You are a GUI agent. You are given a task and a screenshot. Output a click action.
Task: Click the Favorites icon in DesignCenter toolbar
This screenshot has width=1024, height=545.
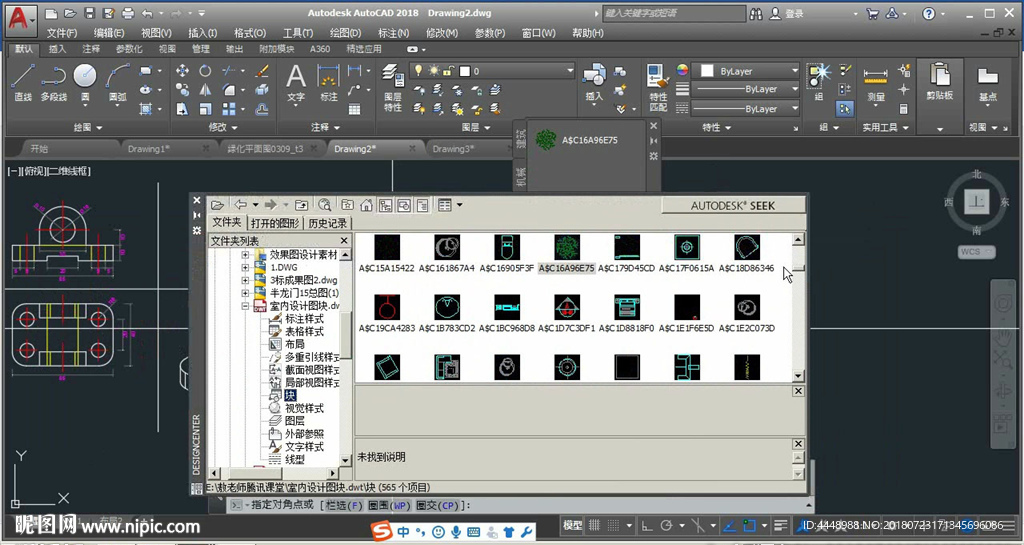coord(347,205)
